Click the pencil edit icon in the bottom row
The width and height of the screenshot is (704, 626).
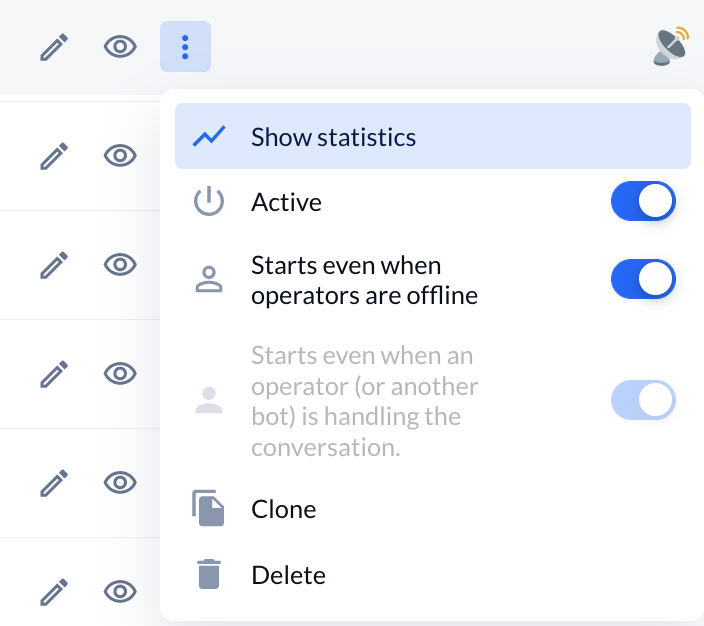point(54,592)
